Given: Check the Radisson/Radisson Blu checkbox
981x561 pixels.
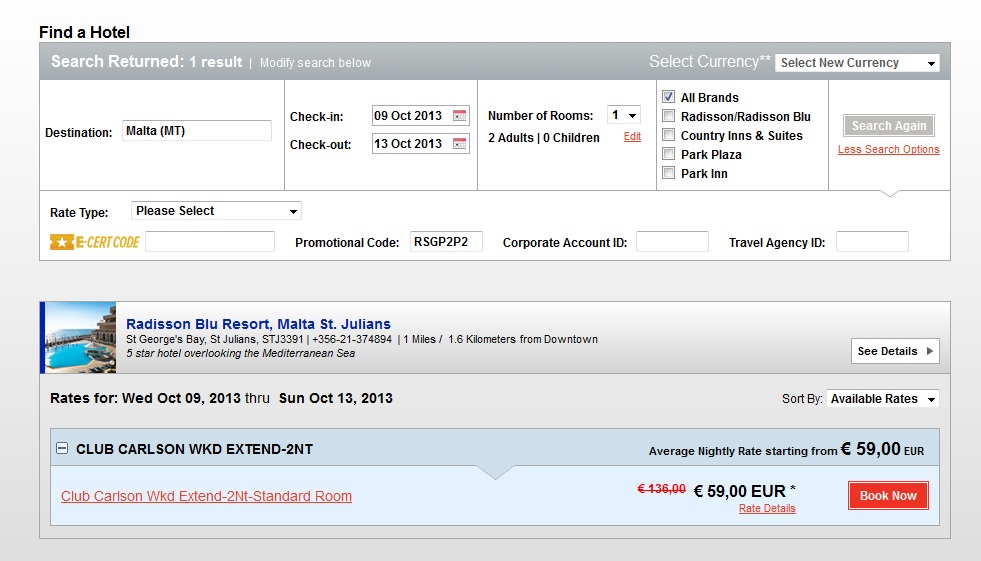Looking at the screenshot, I should pyautogui.click(x=668, y=116).
